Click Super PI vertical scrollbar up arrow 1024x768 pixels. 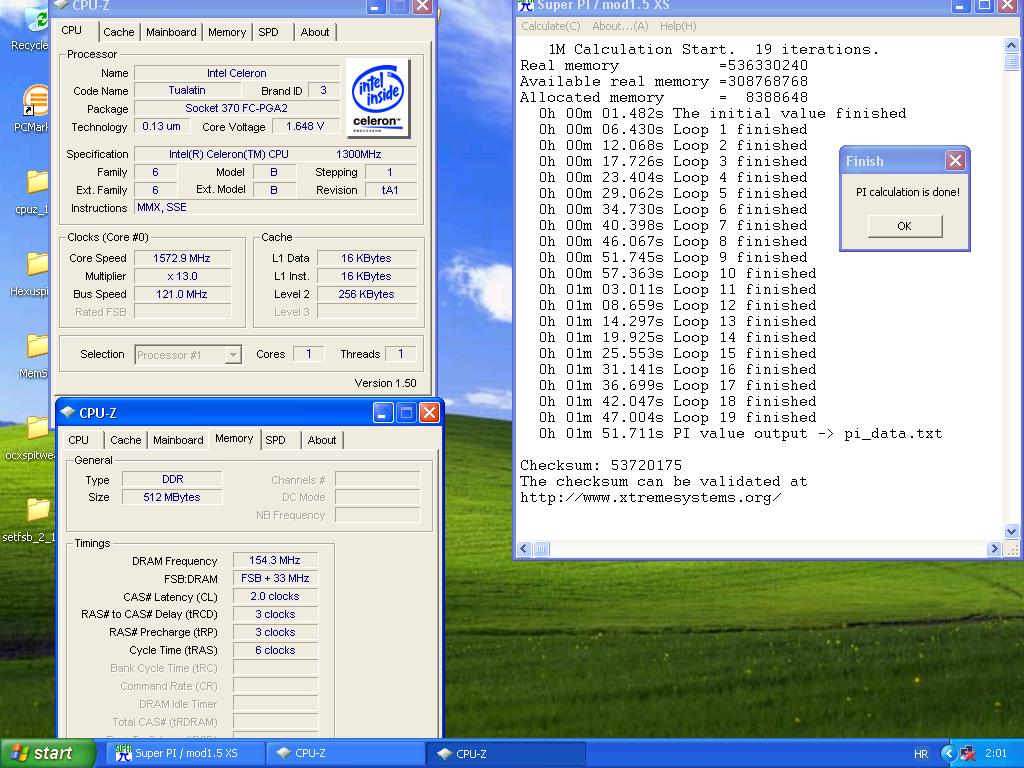(x=1011, y=45)
